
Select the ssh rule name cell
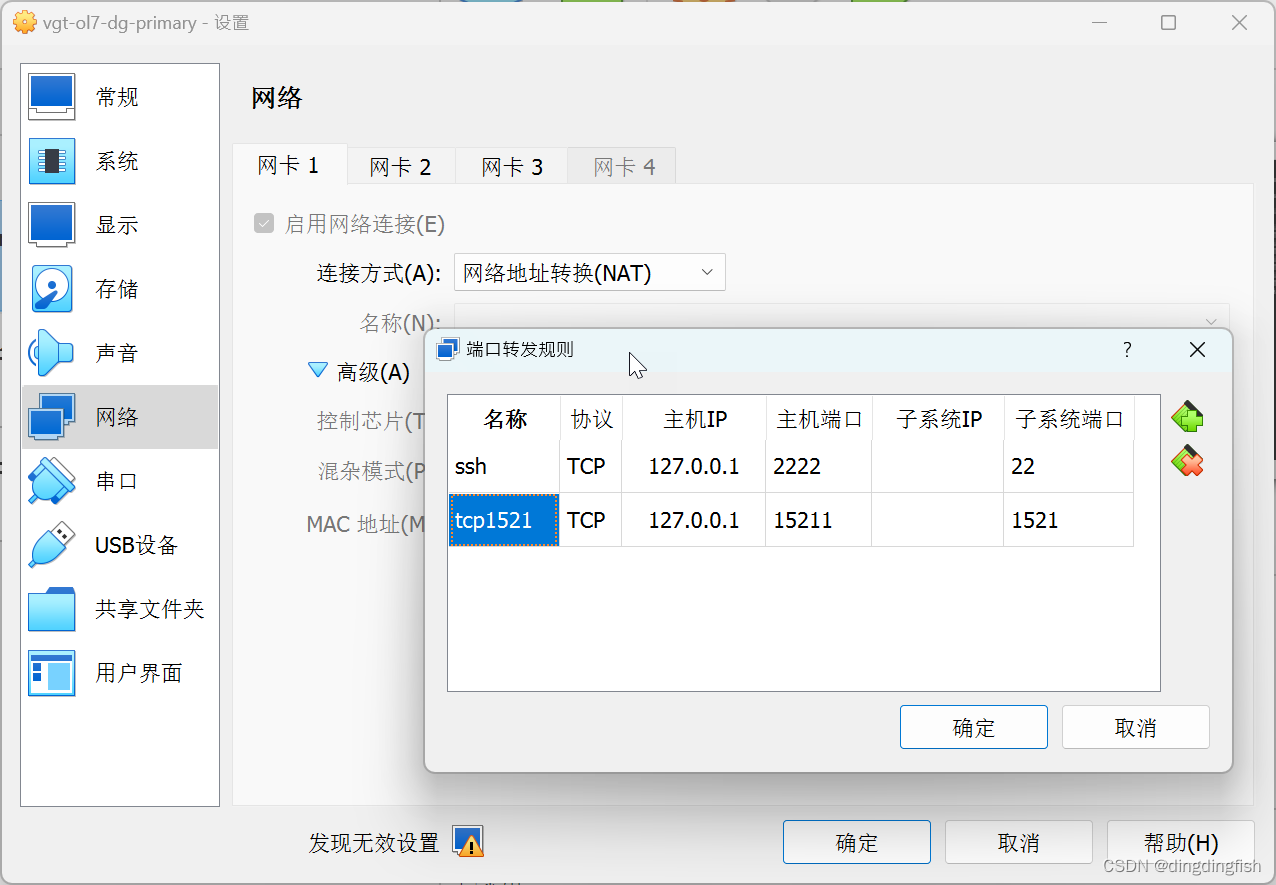504,466
